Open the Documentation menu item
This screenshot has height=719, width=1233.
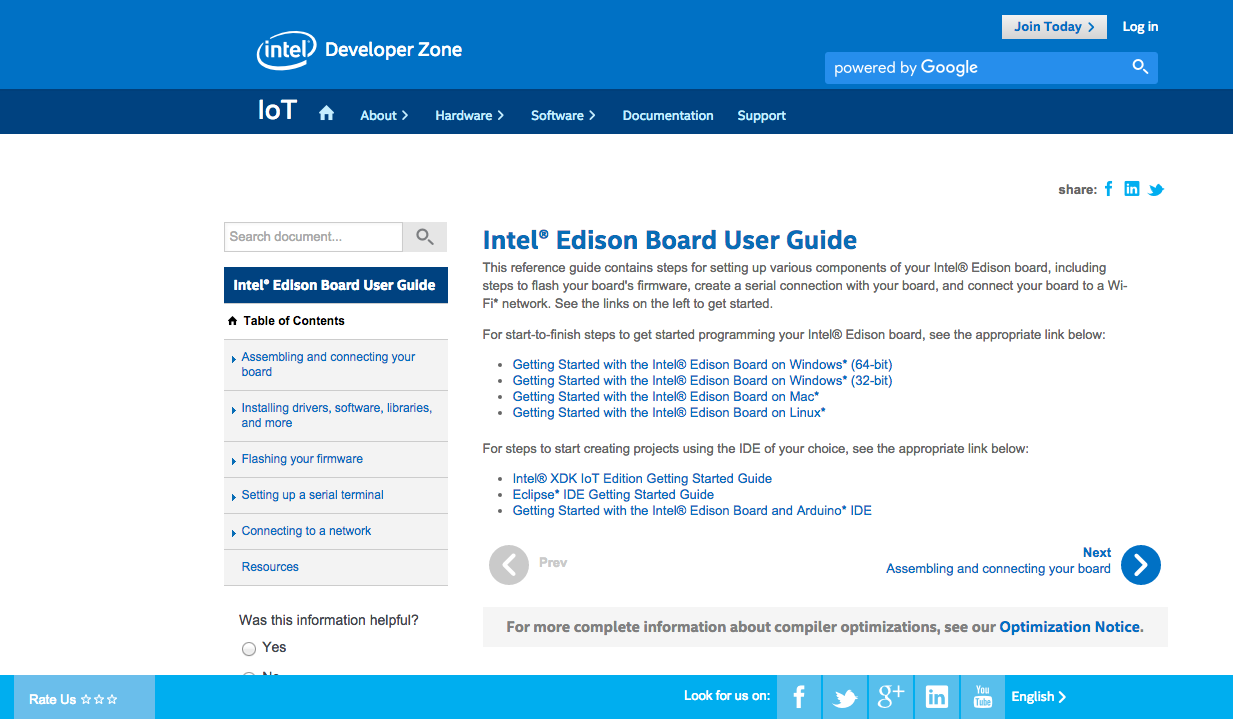[668, 116]
